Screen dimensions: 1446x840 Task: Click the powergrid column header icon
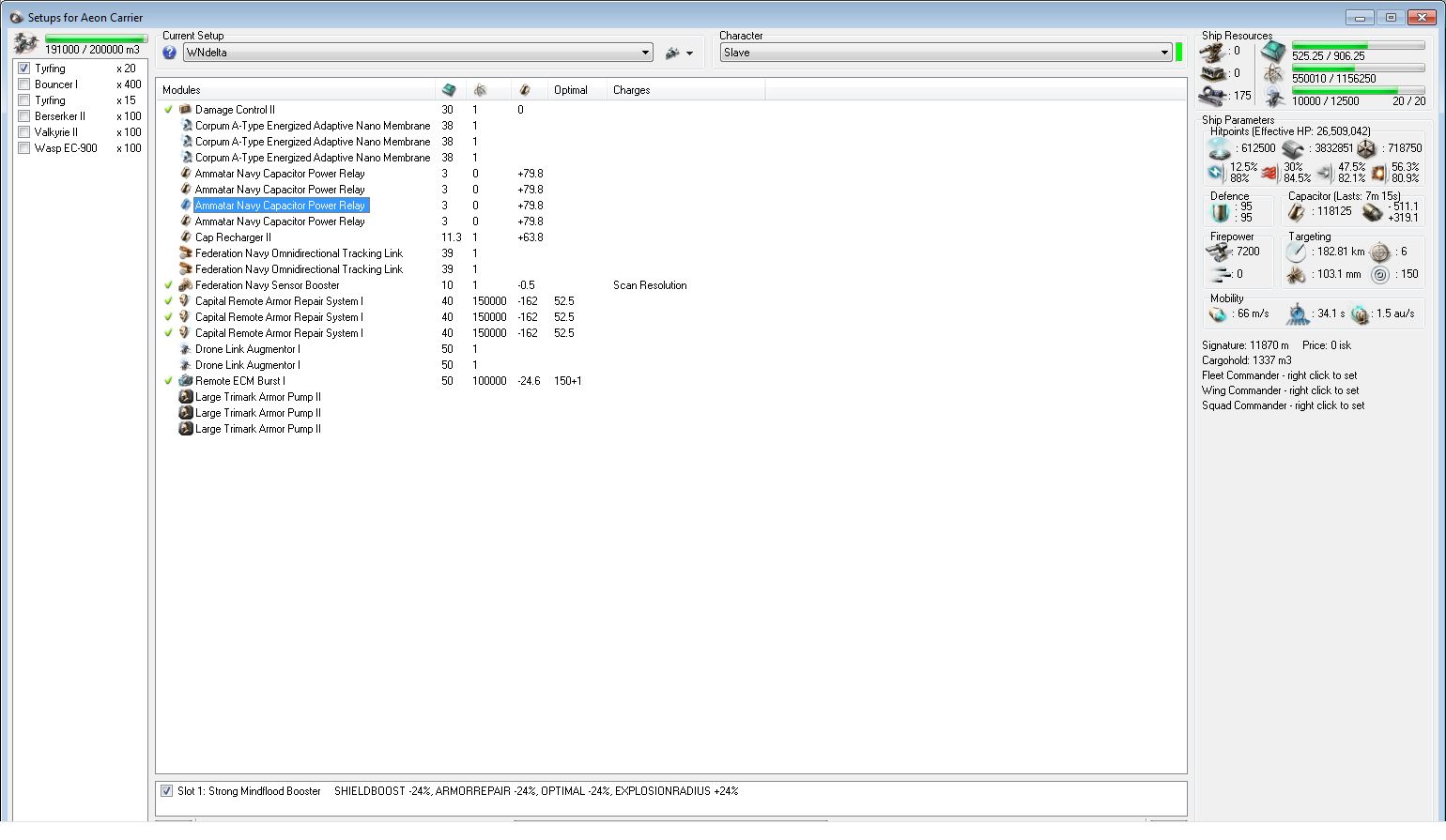coord(480,90)
